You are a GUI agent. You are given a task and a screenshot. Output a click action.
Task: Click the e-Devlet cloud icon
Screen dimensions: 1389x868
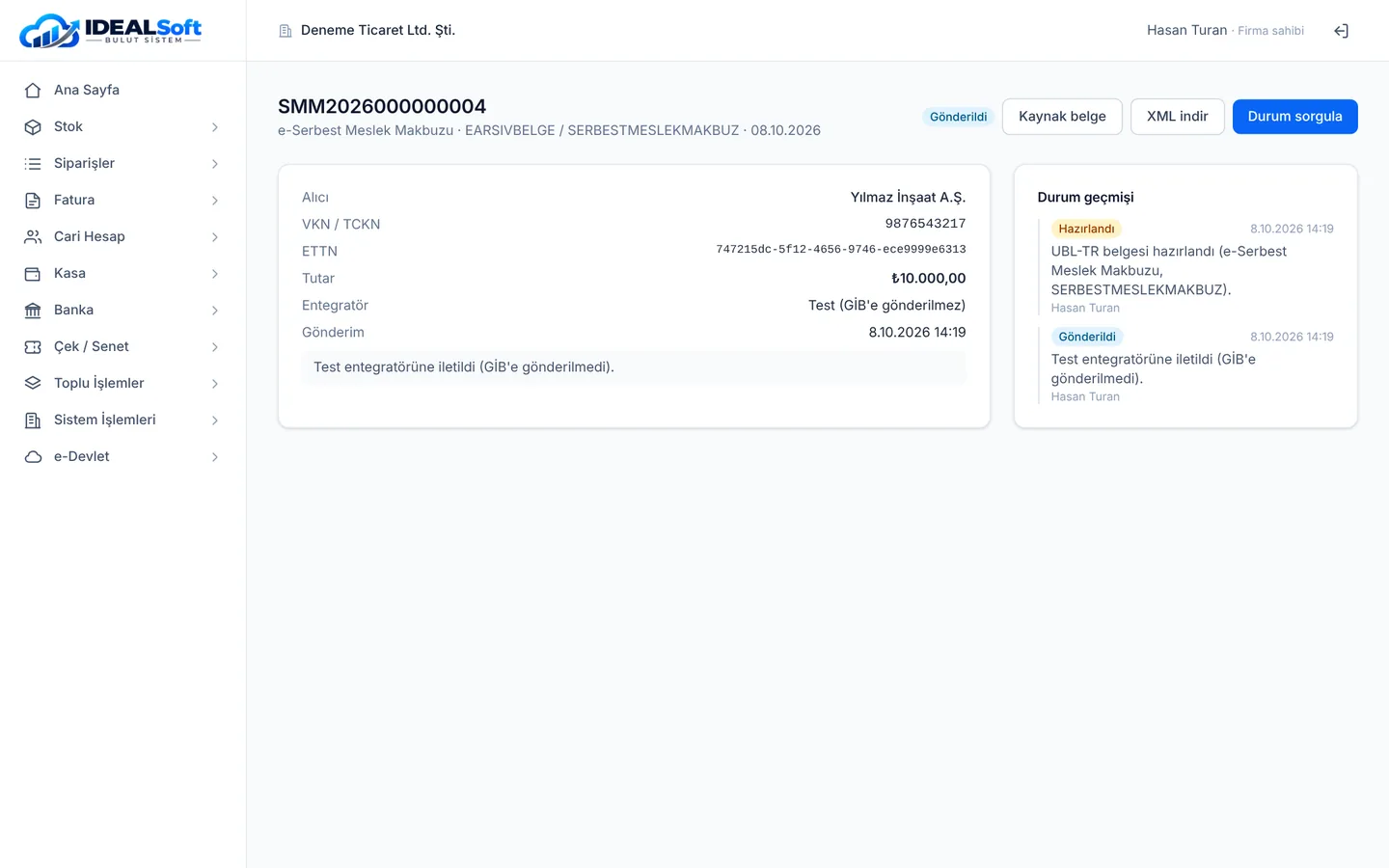tap(33, 456)
